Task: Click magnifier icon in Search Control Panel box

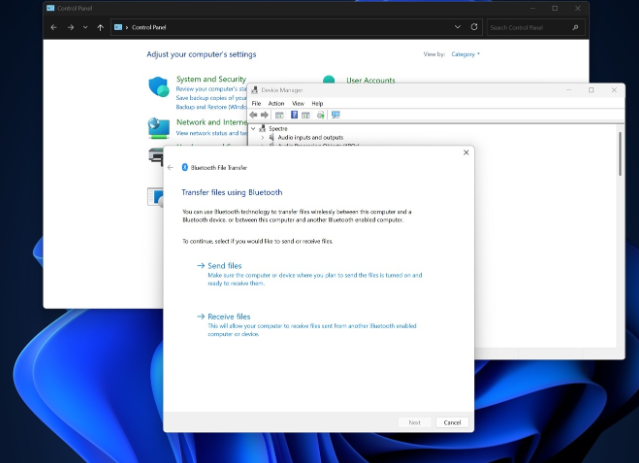Action: tap(575, 27)
